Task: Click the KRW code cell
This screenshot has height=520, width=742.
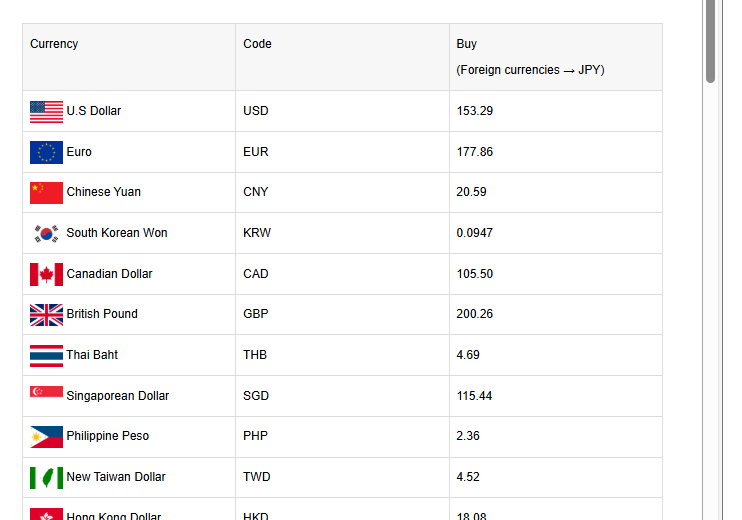Action: (257, 233)
